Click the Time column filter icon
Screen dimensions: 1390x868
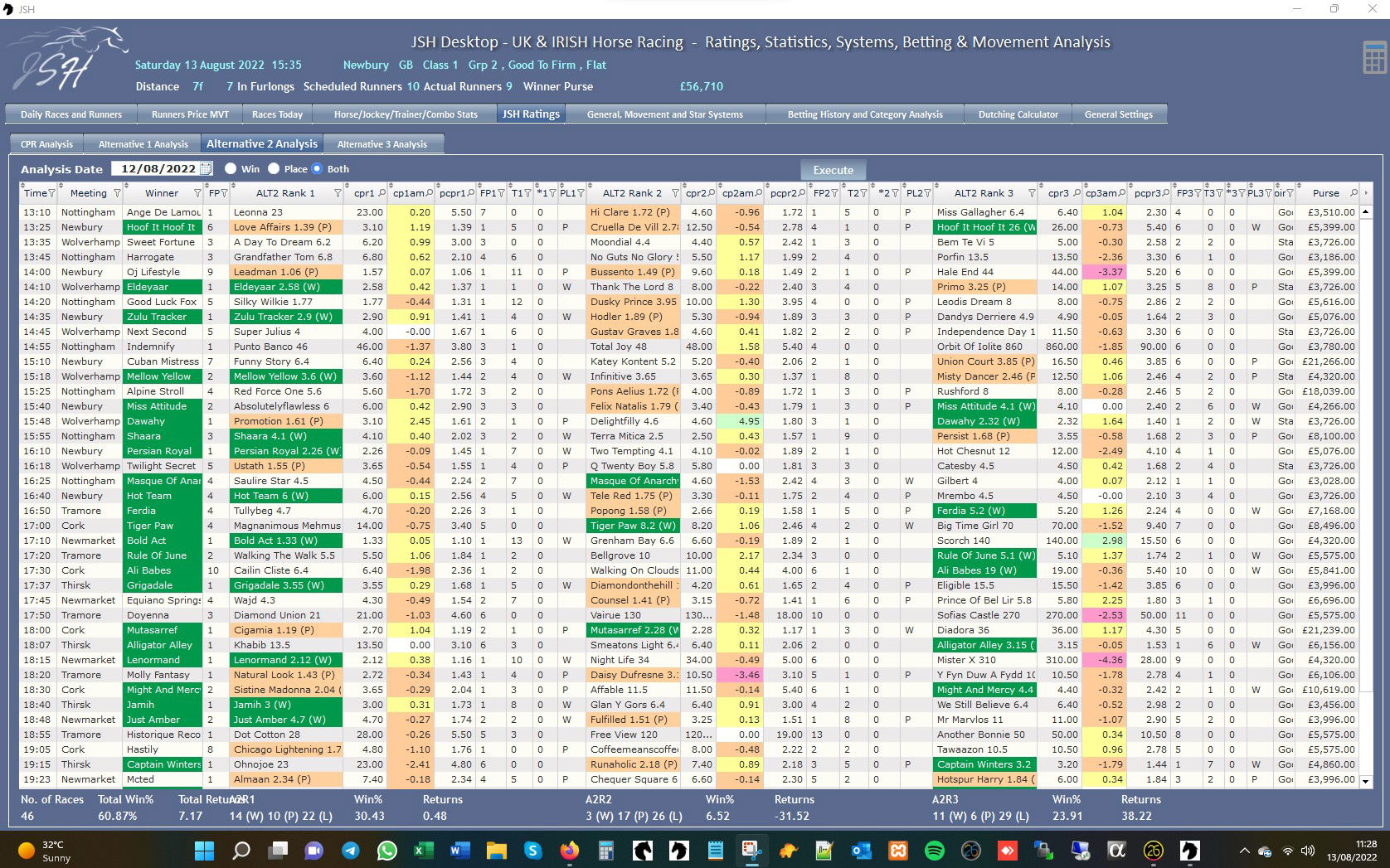(x=51, y=193)
